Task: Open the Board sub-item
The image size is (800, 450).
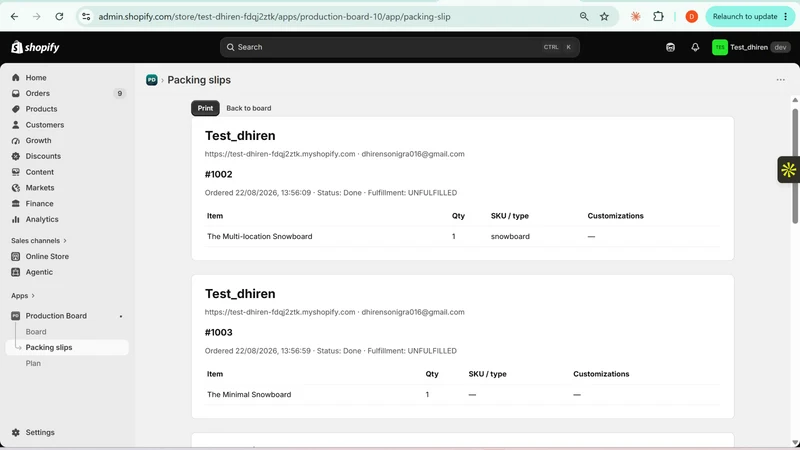Action: click(x=36, y=332)
